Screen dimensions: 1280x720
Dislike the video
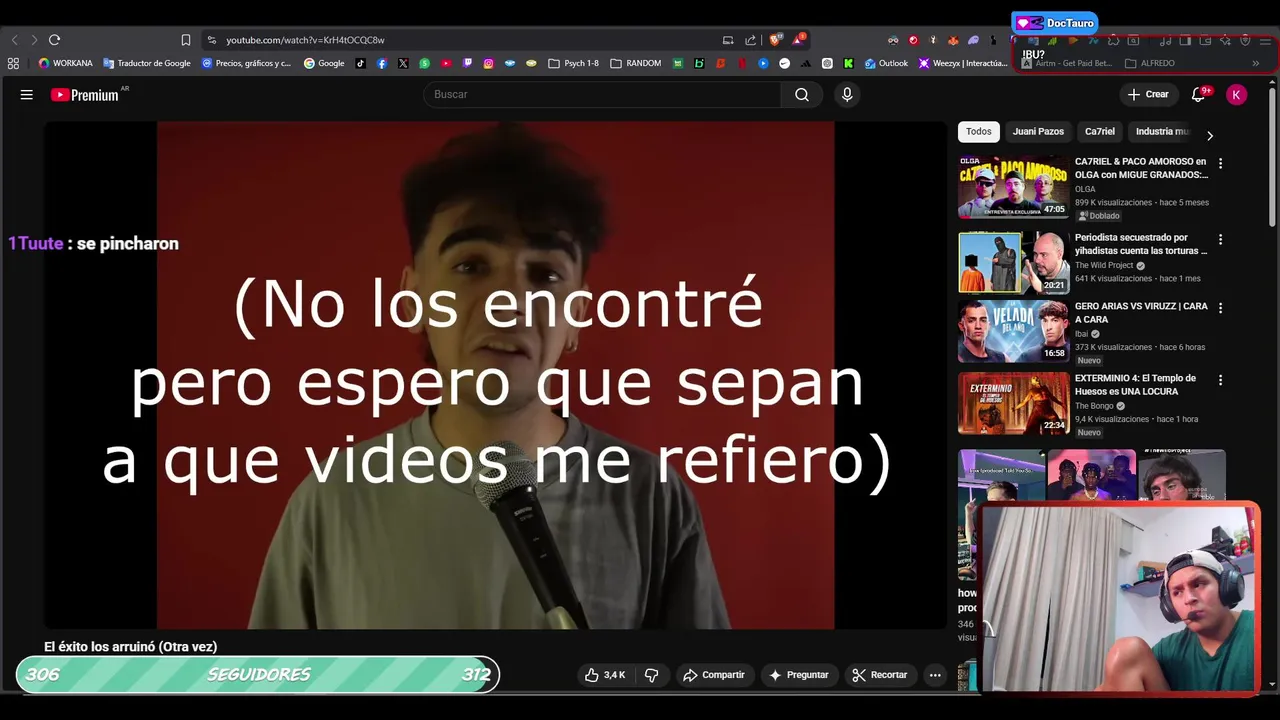tap(652, 675)
